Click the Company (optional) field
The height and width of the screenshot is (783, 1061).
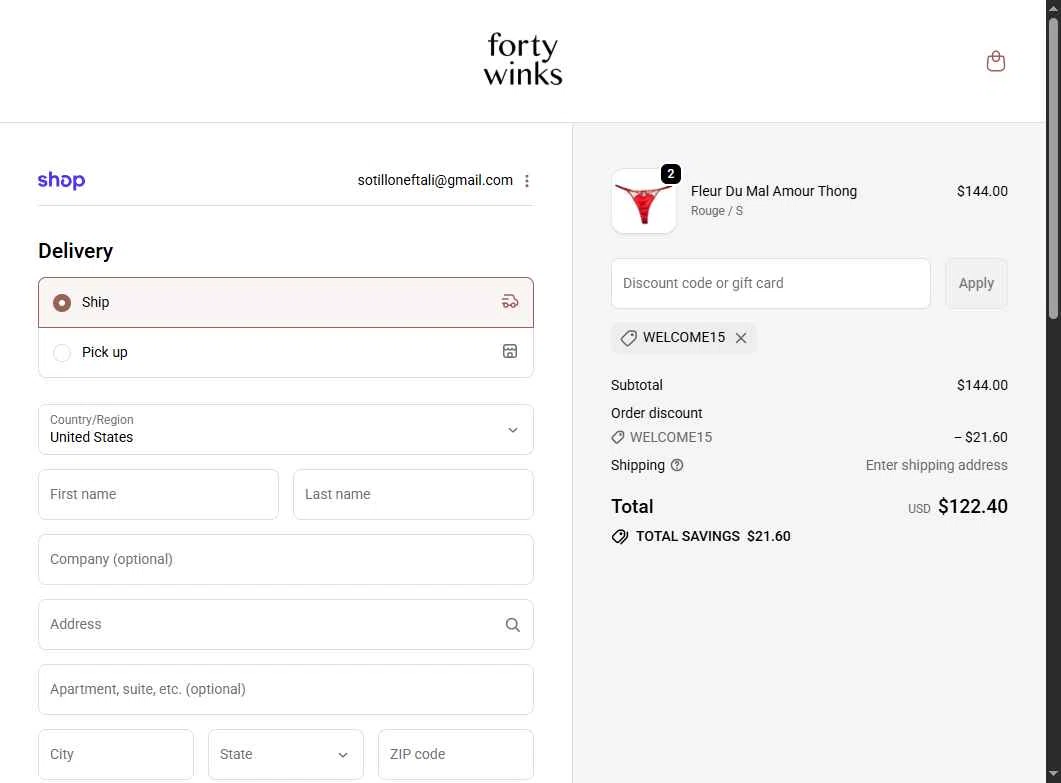286,560
